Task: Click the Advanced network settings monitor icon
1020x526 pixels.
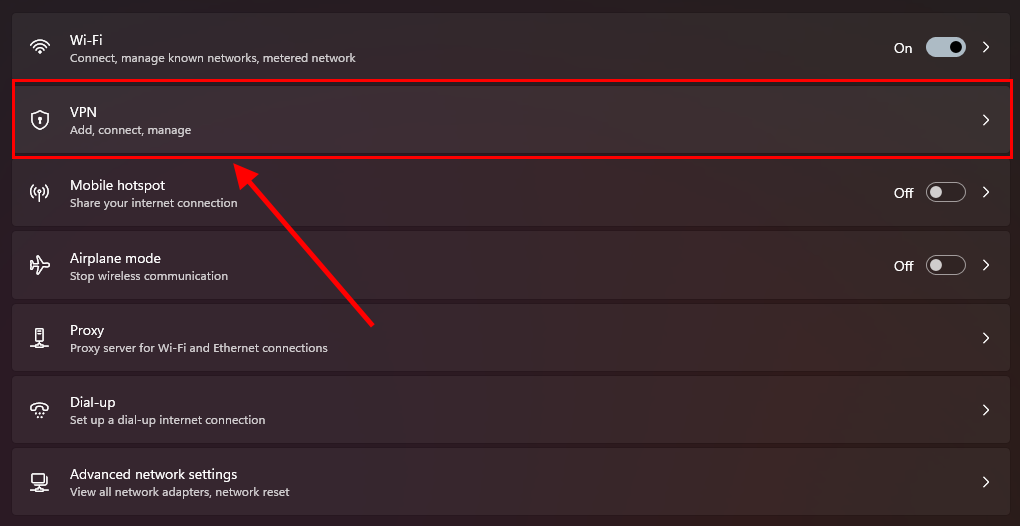Action: pos(40,482)
